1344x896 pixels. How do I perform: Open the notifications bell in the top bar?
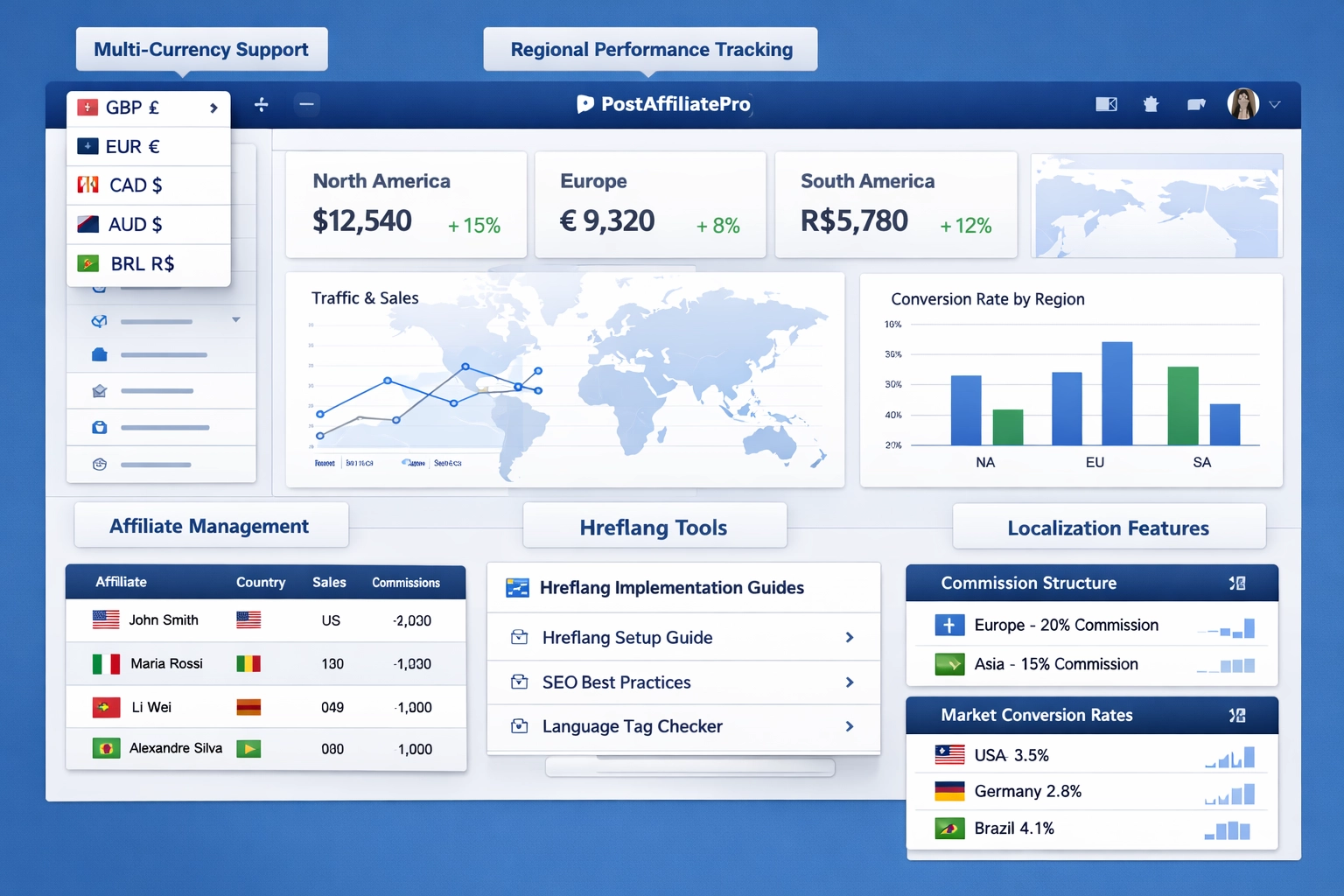tap(1151, 104)
